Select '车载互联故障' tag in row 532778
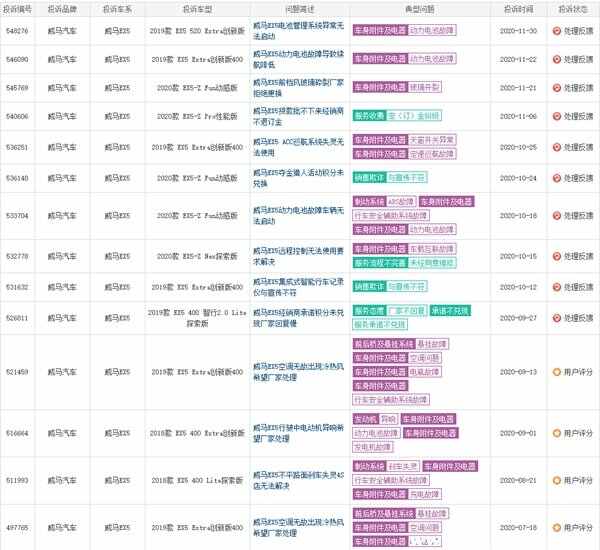The height and width of the screenshot is (550, 600). click(x=432, y=249)
